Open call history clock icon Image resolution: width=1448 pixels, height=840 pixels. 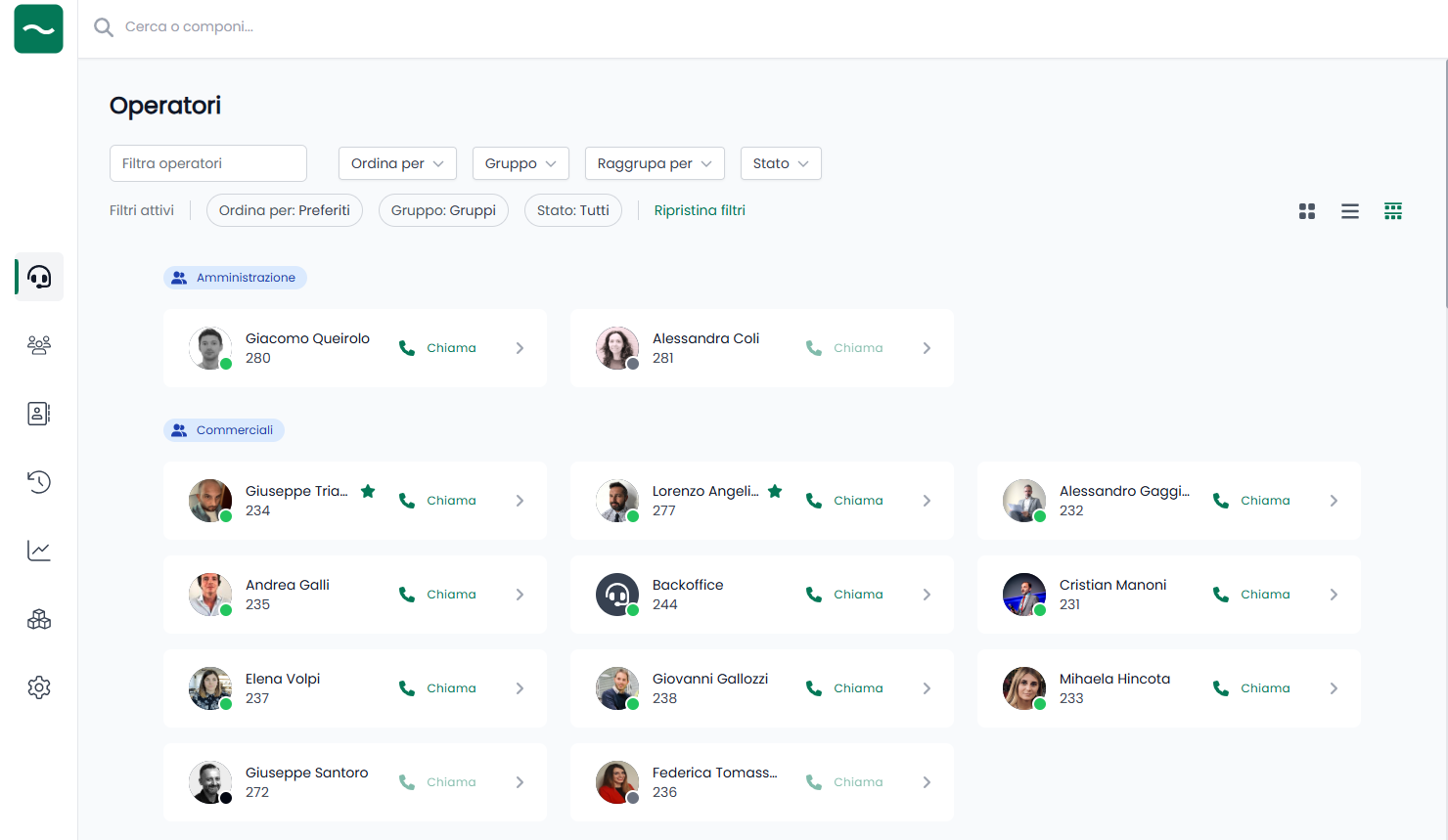pyautogui.click(x=39, y=482)
